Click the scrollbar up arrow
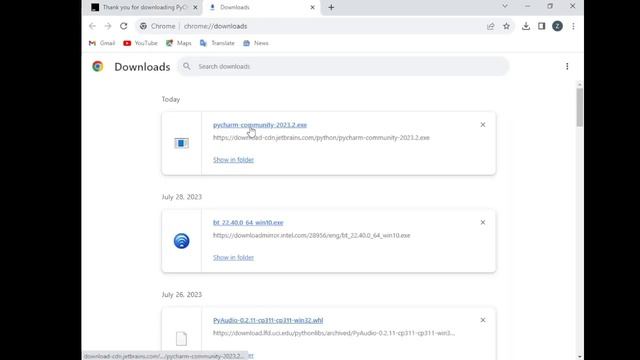640x360 pixels. click(x=580, y=84)
